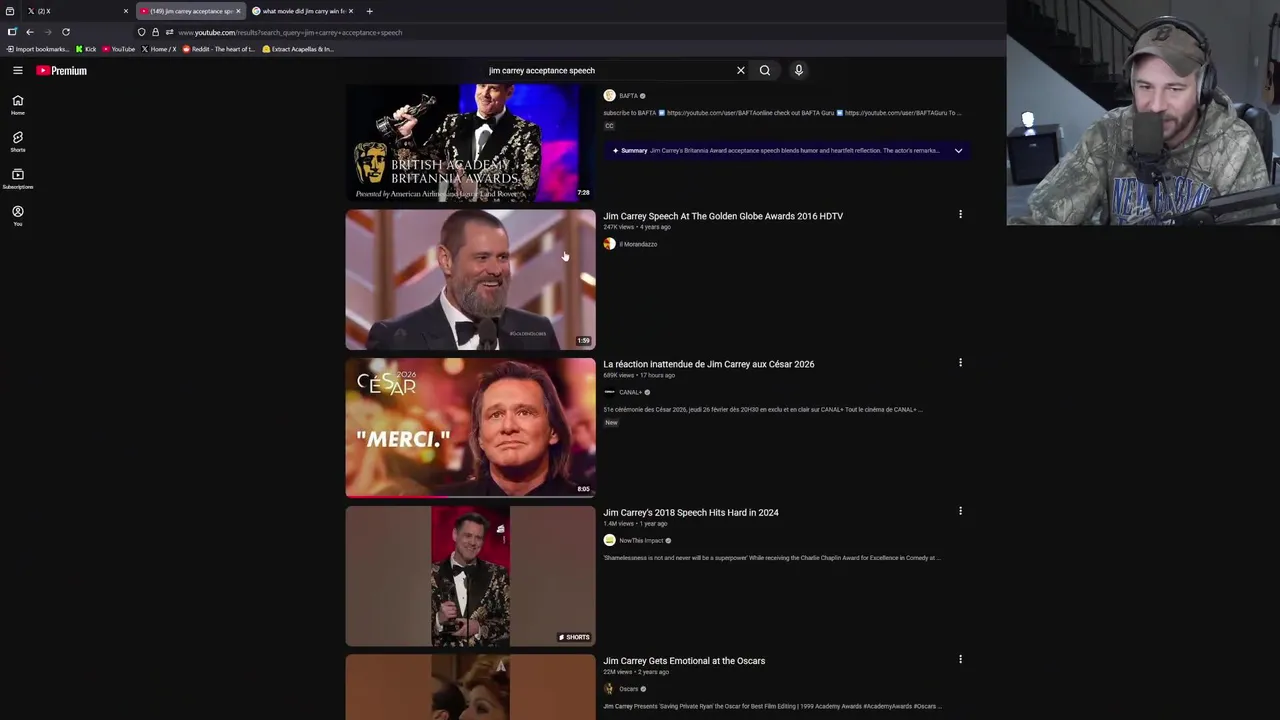Click the magnifier search button
Viewport: 1280px width, 720px height.
pos(765,70)
